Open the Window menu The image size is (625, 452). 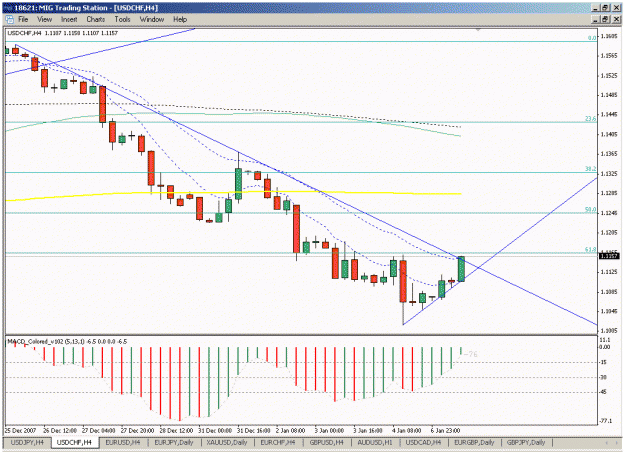pos(152,19)
